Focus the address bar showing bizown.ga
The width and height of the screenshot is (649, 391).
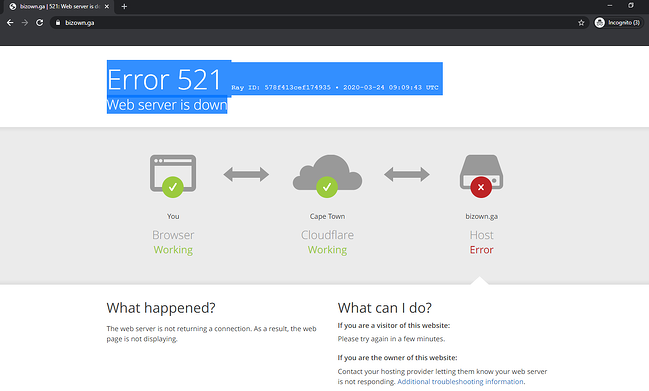coord(319,23)
